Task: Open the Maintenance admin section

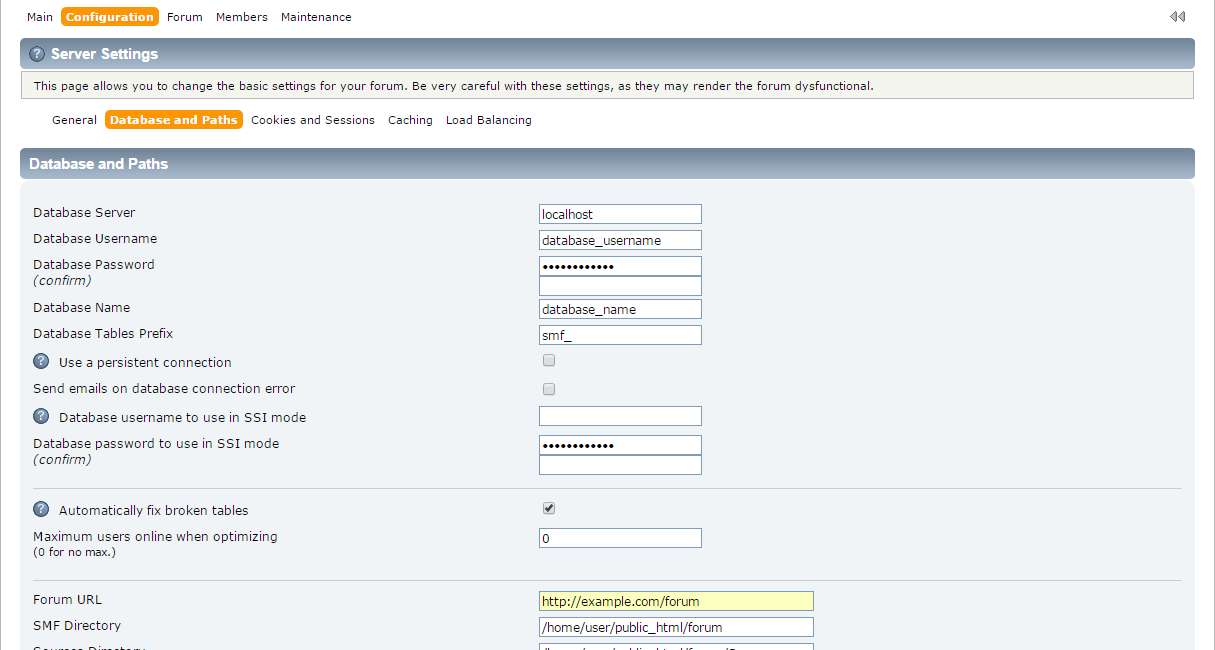Action: point(316,17)
